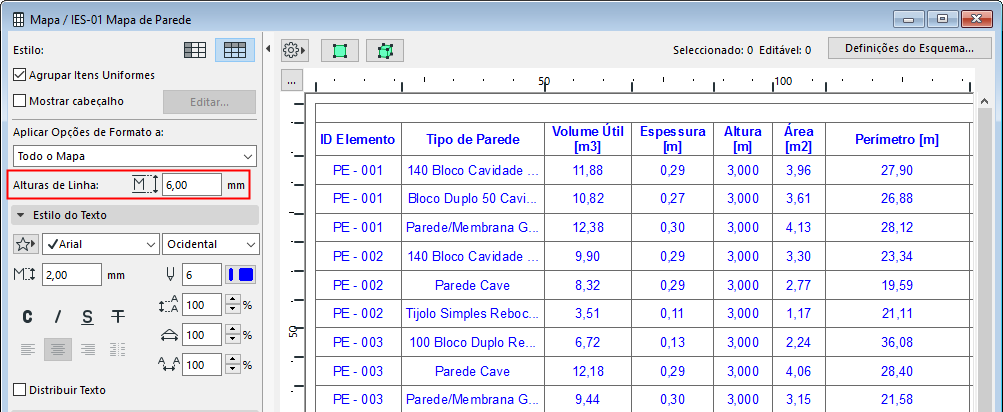Viewport: 1003px width, 412px height.
Task: Click the character spacing icon
Action: (x=168, y=364)
